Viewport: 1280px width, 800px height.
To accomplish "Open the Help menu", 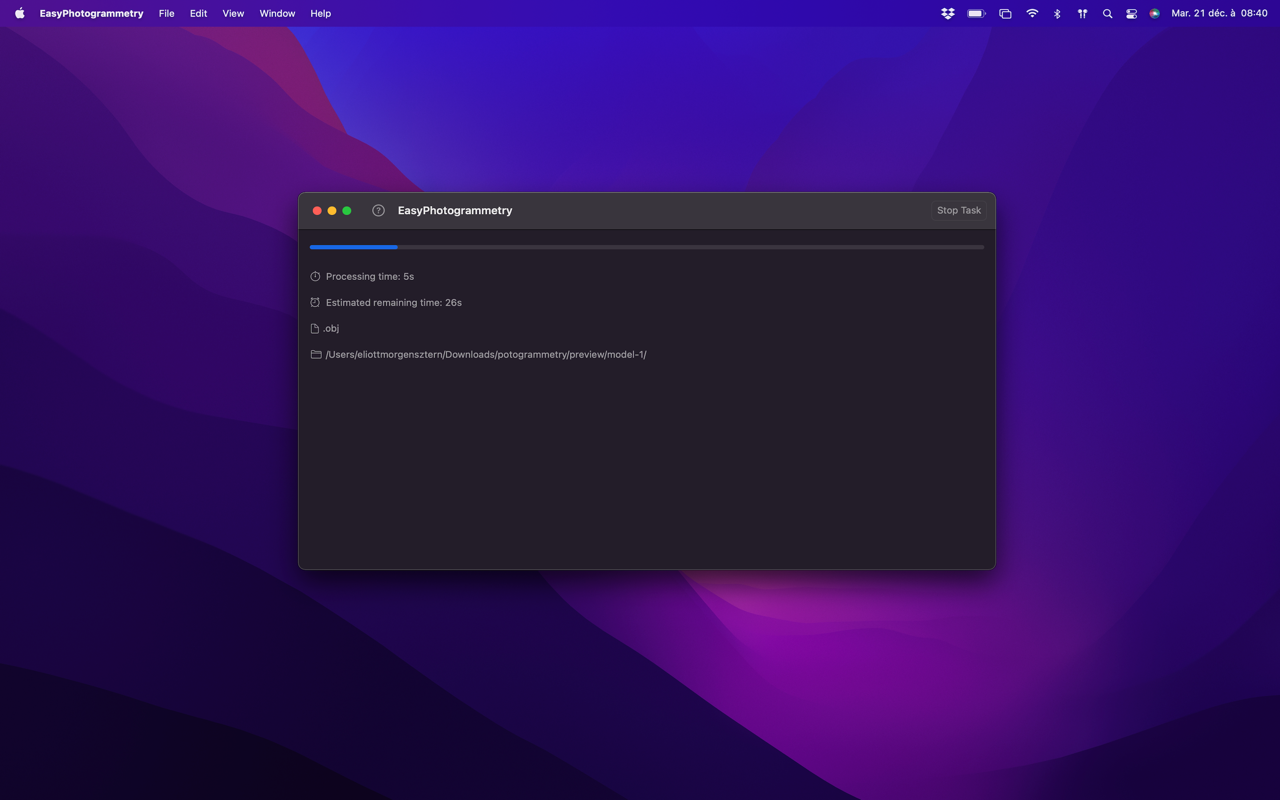I will click(x=320, y=14).
